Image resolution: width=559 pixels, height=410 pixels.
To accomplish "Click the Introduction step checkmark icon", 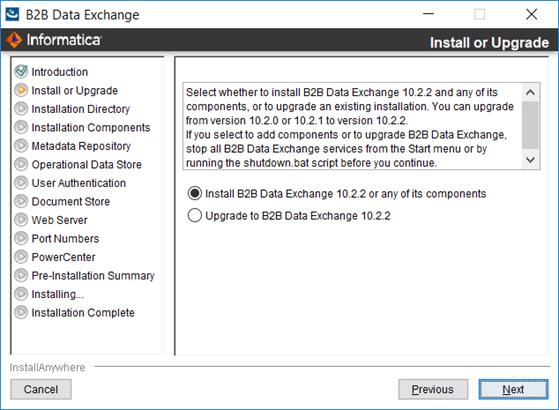I will pos(21,71).
